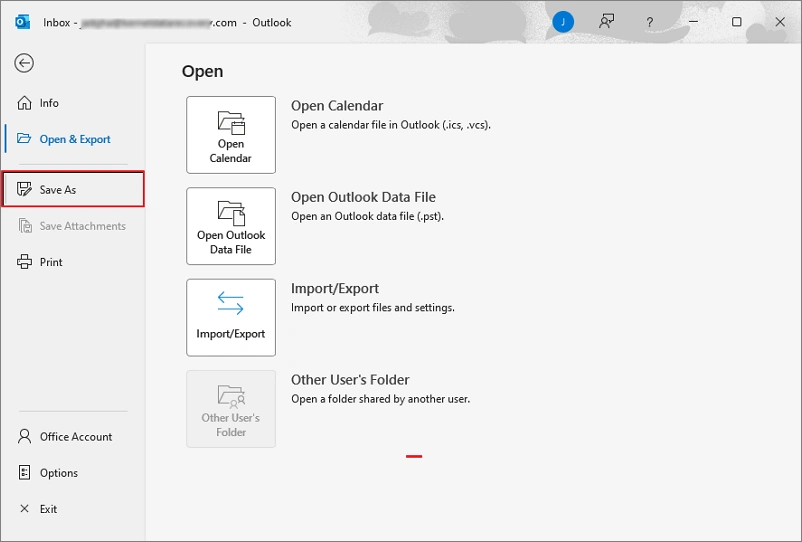This screenshot has height=542, width=802.
Task: Click the Other User's Folder heading
Action: point(350,380)
